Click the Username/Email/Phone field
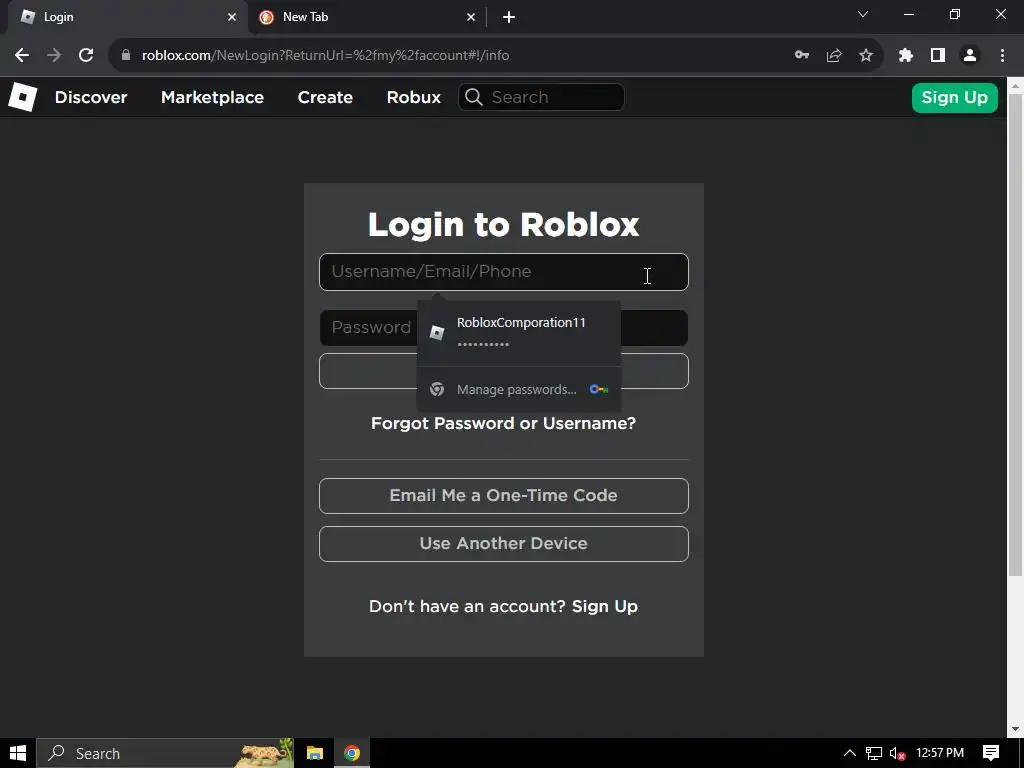The width and height of the screenshot is (1024, 768). [x=504, y=272]
